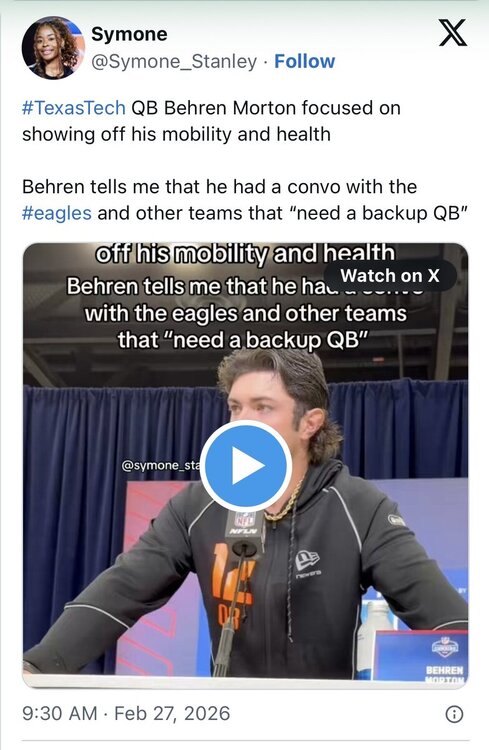Click the @symone_sta watermark on video

[161, 465]
